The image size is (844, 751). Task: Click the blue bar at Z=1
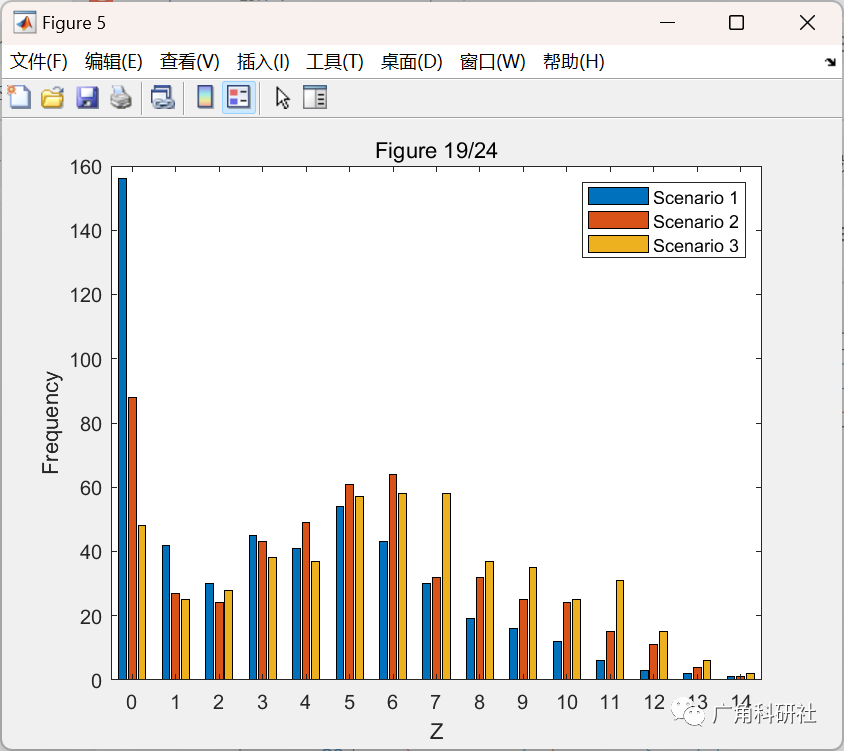click(x=166, y=612)
